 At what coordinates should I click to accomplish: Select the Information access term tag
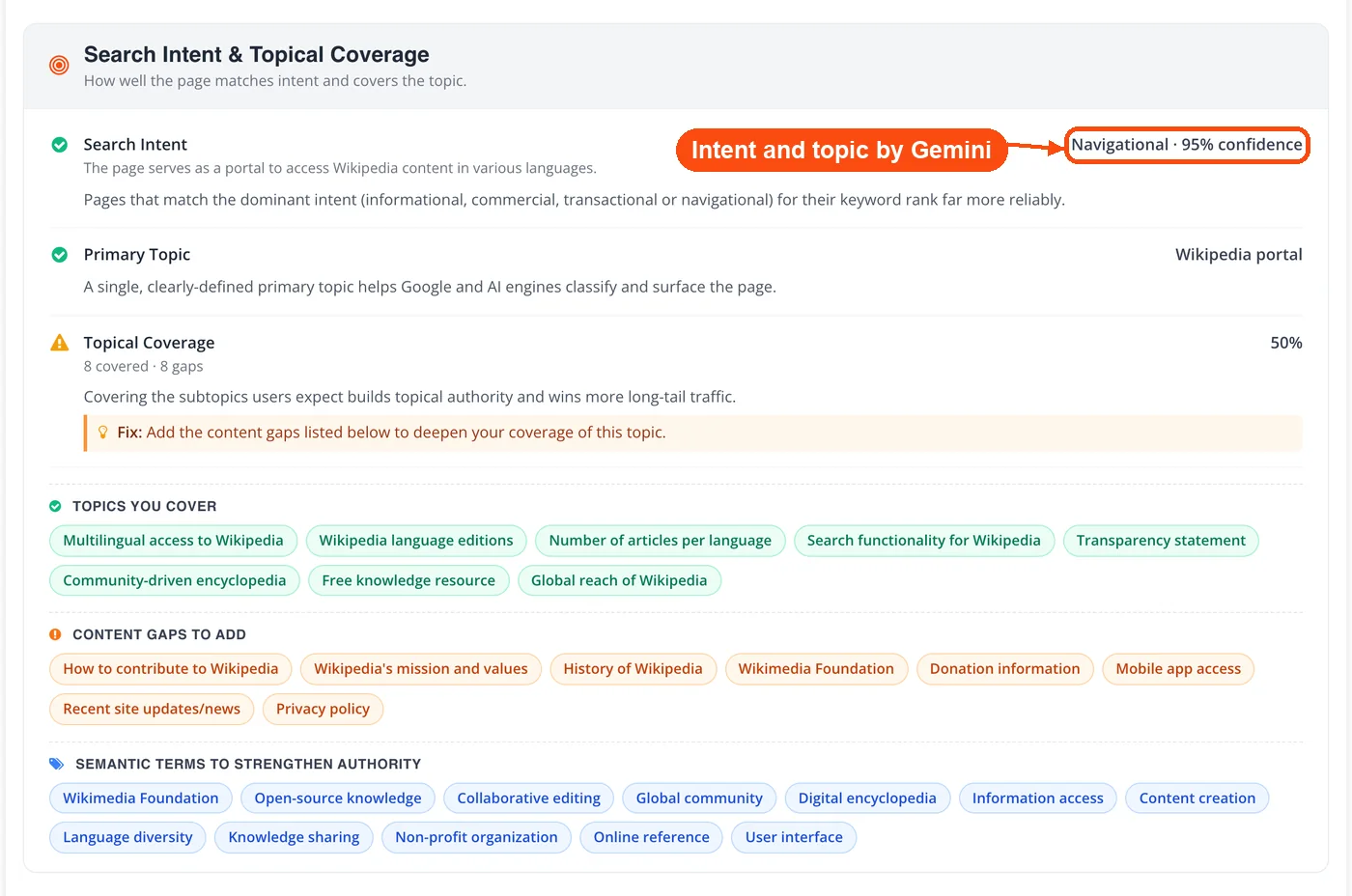click(1038, 798)
